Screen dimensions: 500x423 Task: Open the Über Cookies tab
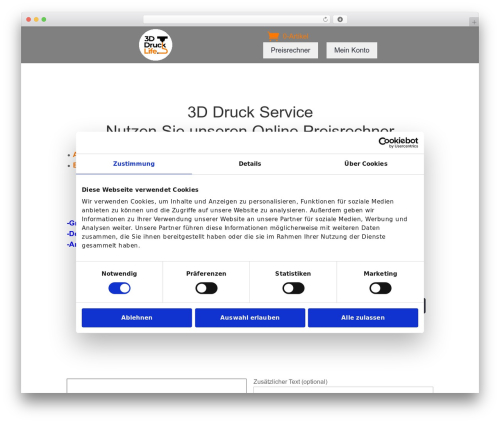click(366, 164)
